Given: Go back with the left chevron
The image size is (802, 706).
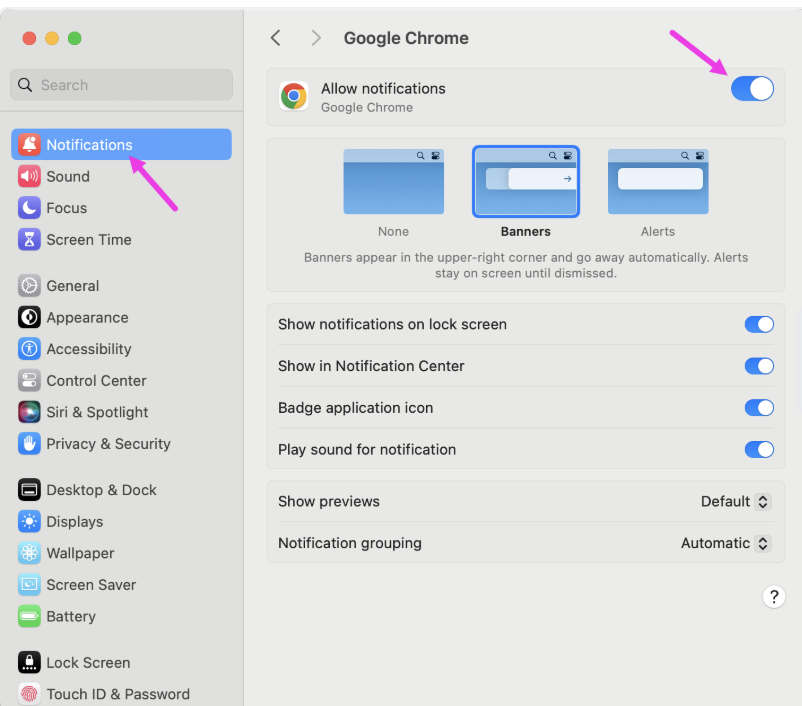Looking at the screenshot, I should click(x=276, y=38).
